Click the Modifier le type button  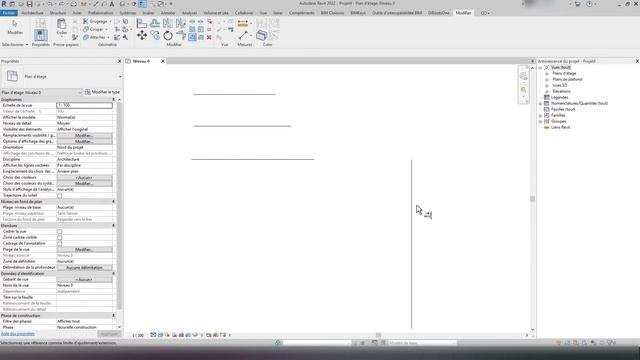pos(102,92)
